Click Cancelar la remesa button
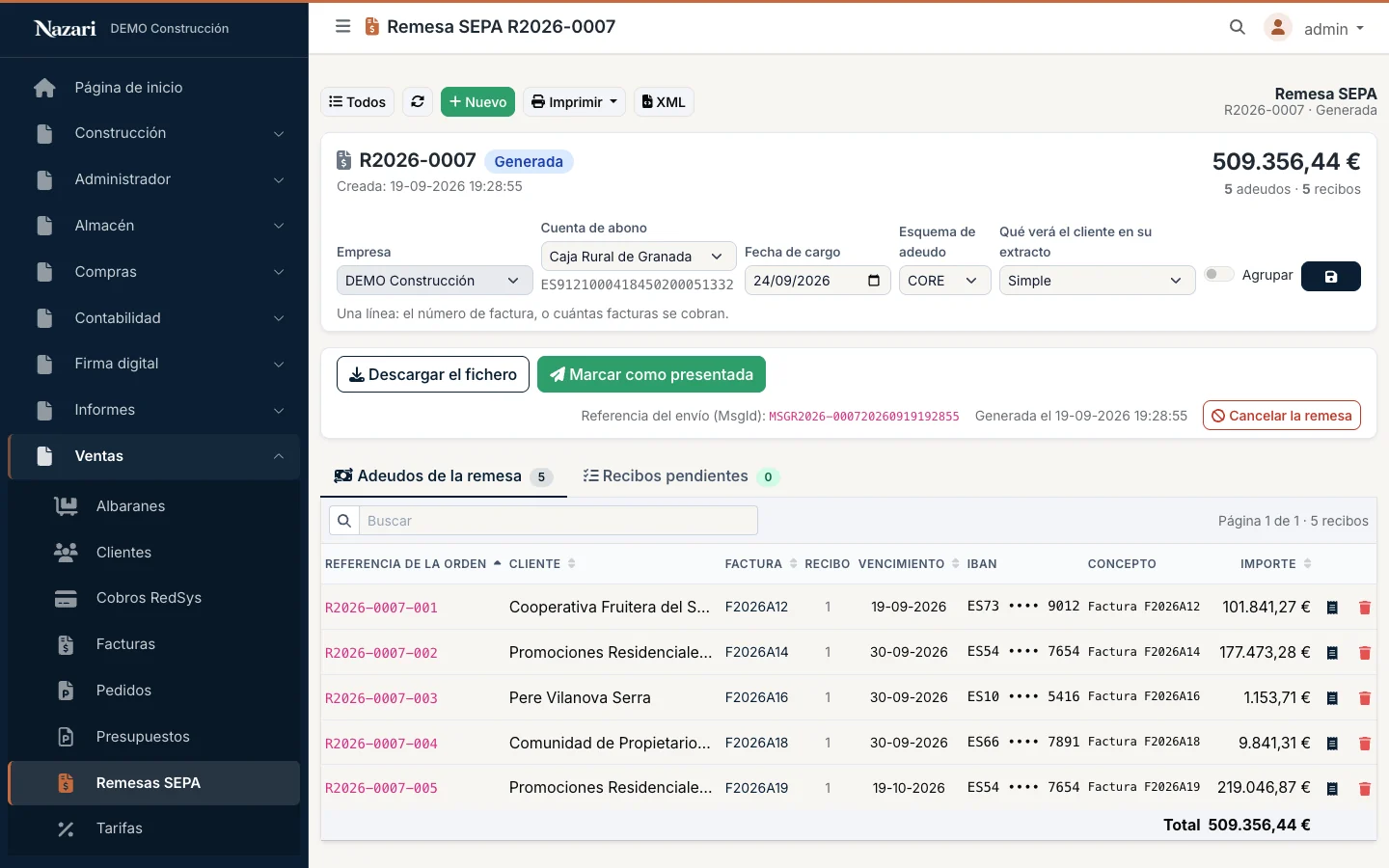Screen dimensions: 1389x868 click(1281, 416)
